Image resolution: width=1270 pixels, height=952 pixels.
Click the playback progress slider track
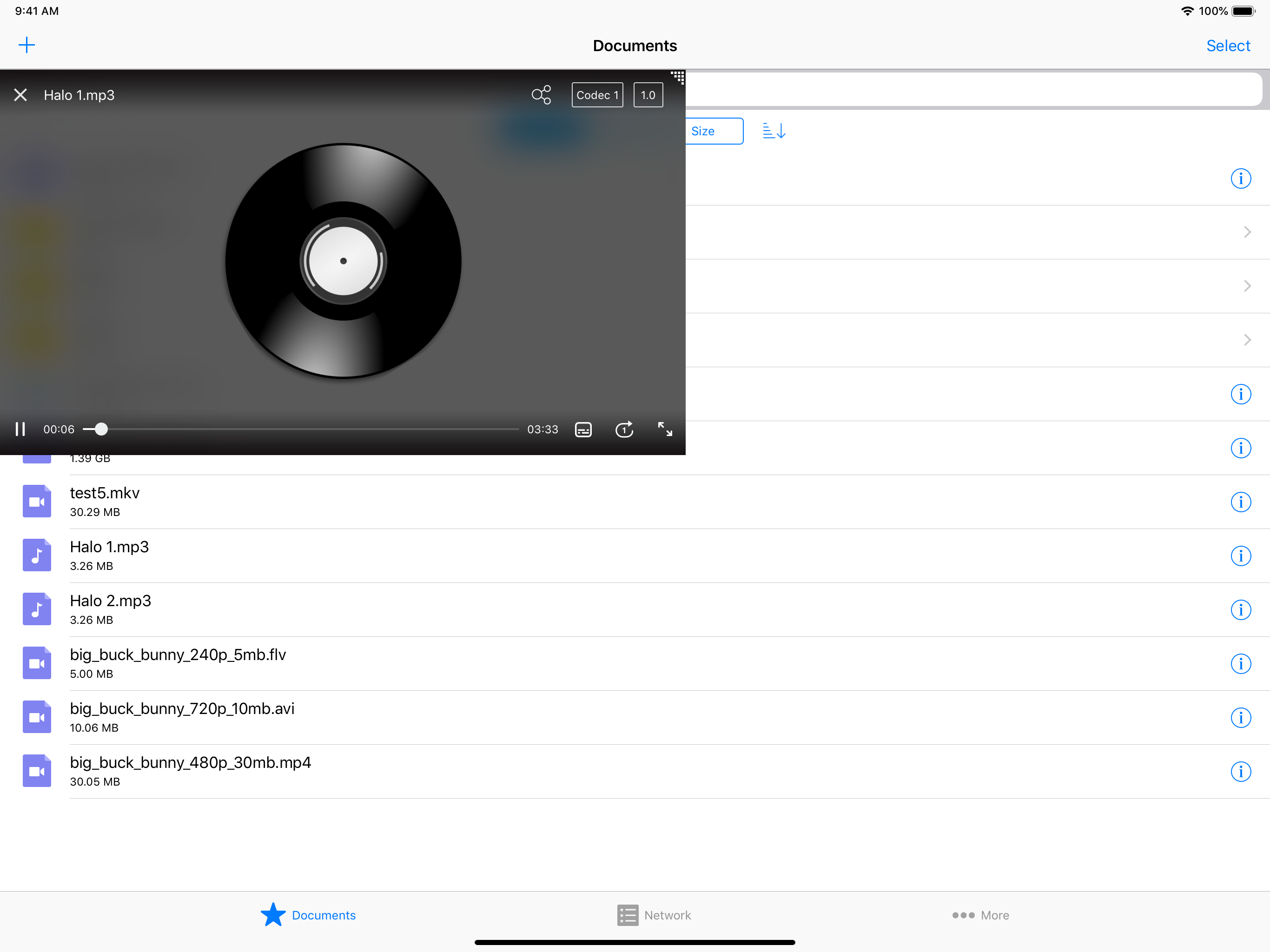click(310, 430)
